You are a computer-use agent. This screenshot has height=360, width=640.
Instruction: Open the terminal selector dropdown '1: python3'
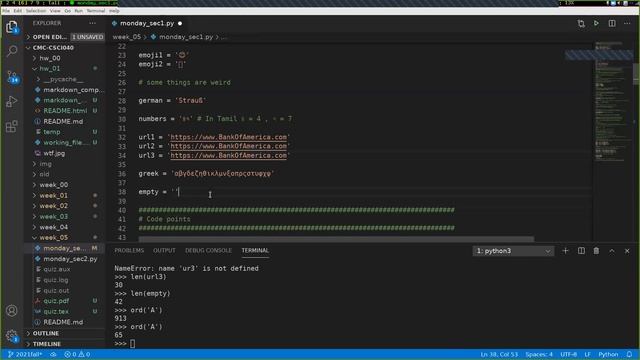pyautogui.click(x=513, y=251)
